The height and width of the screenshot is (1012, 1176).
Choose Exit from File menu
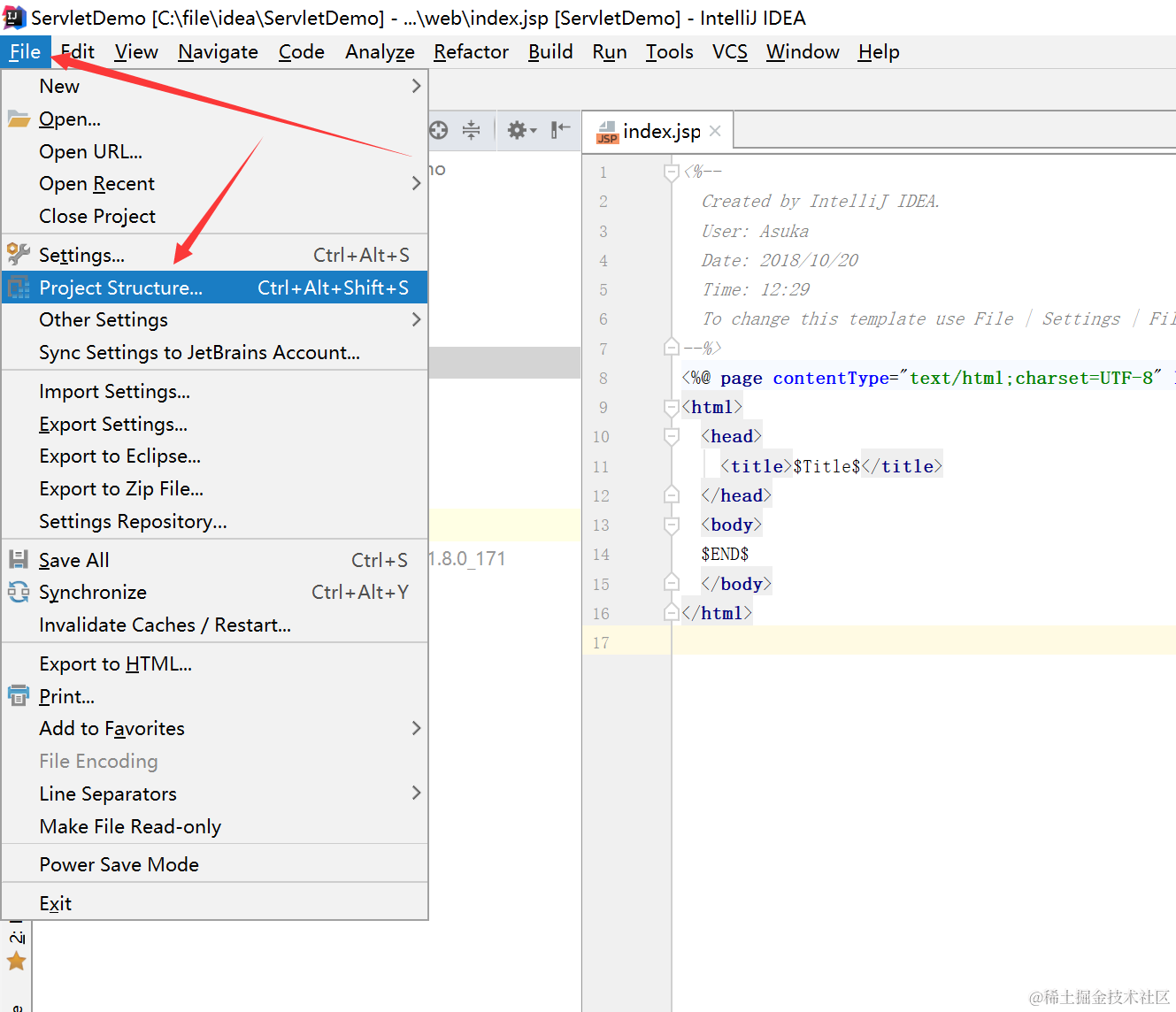tap(215, 903)
